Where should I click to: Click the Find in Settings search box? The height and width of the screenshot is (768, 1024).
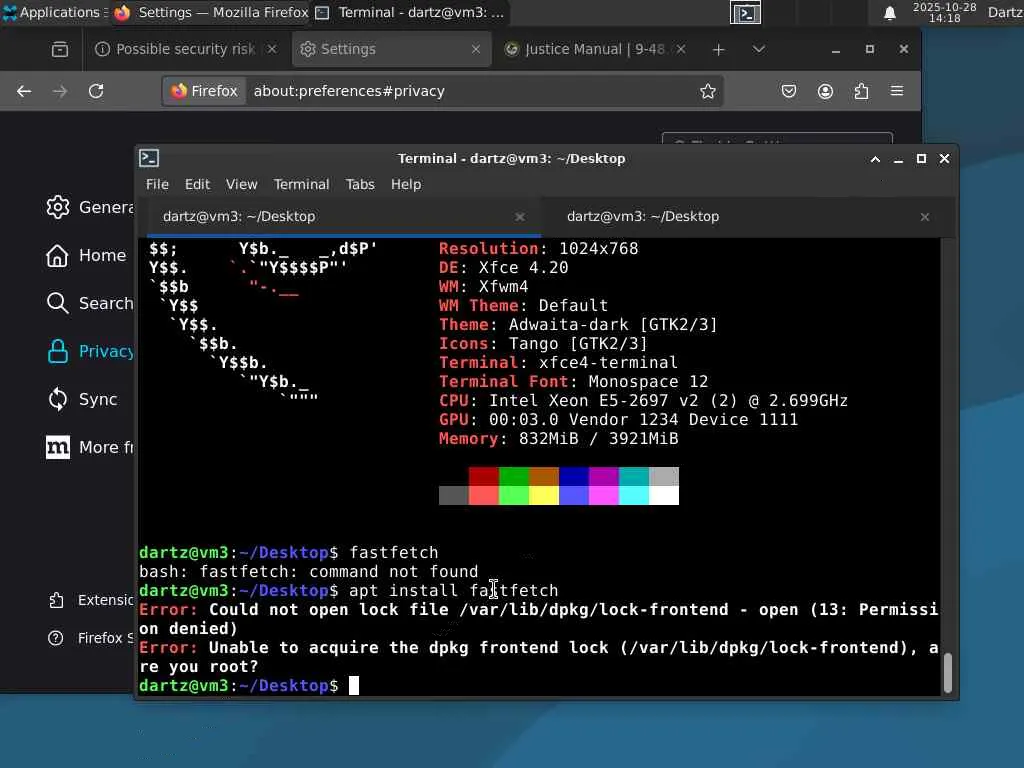(777, 138)
